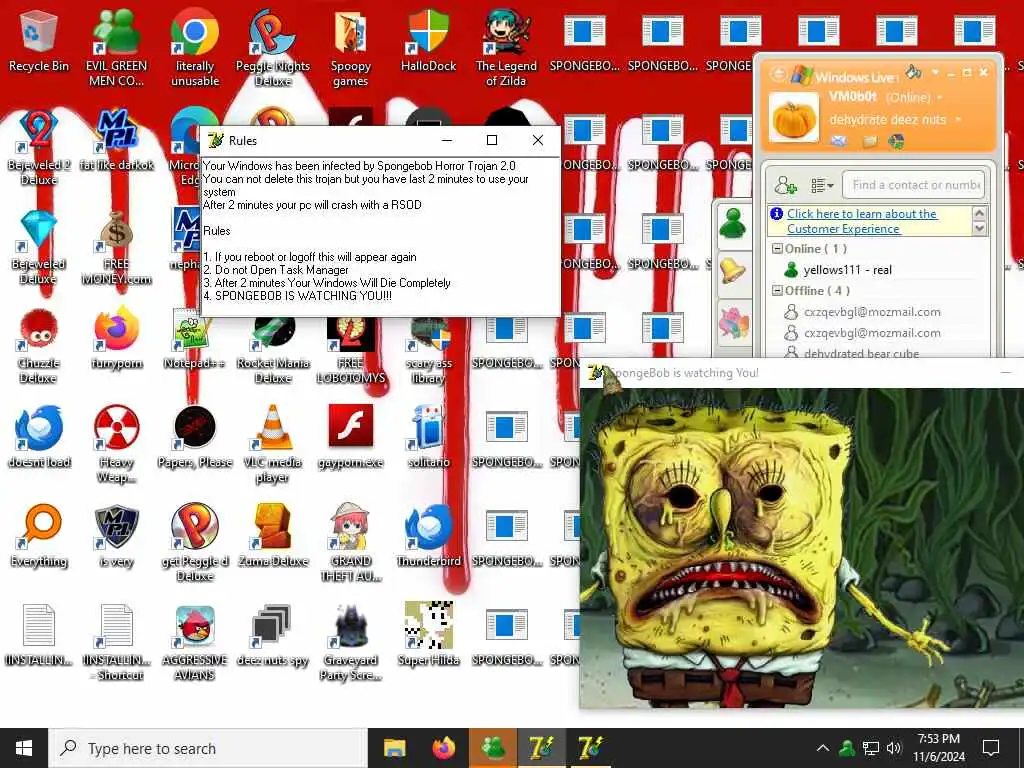Expand the (Online) status dropdown
Viewport: 1024px width, 768px height.
click(940, 97)
